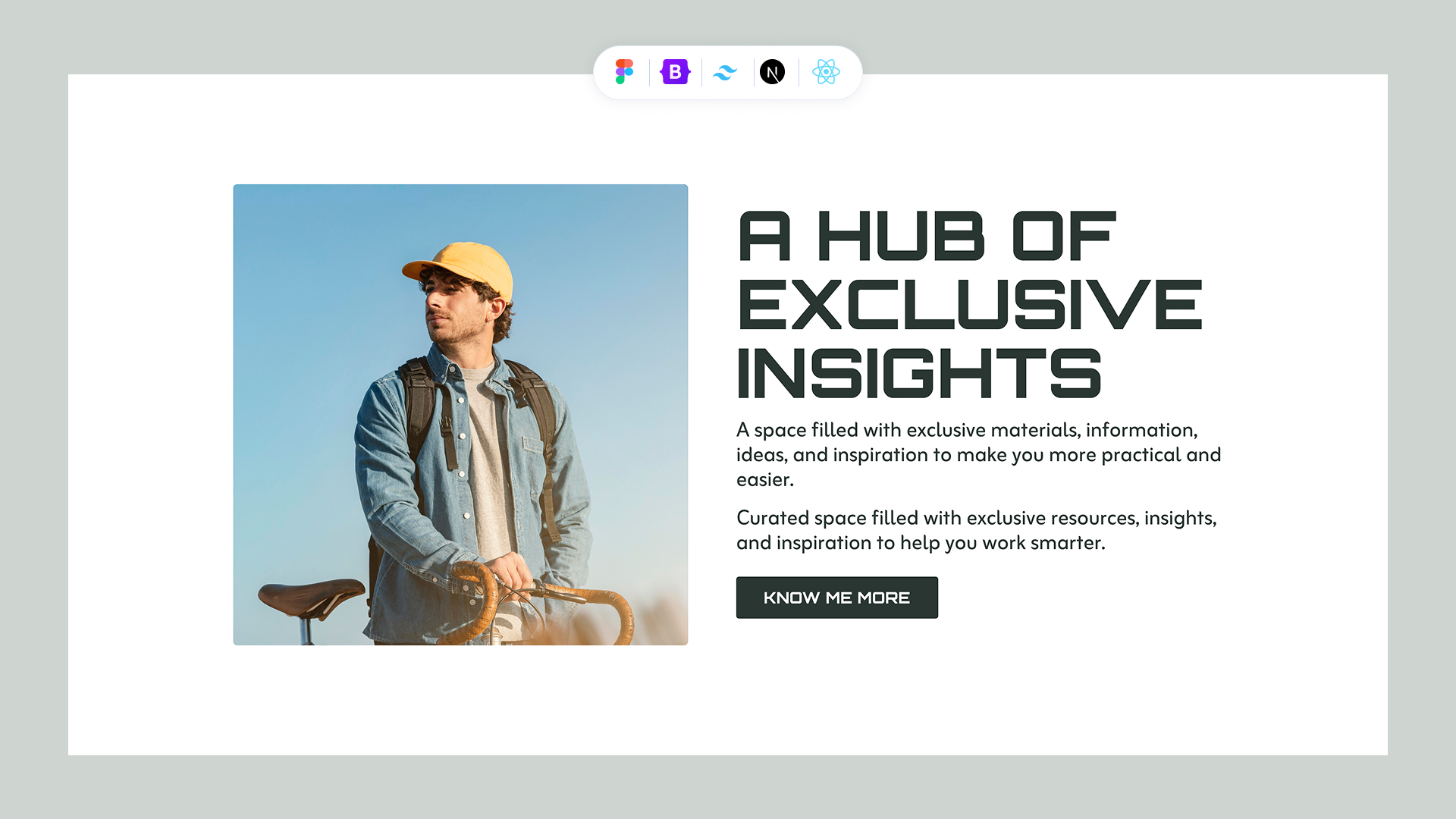Viewport: 1456px width, 819px height.
Task: Click the purple Bootstrap badge
Action: (675, 73)
